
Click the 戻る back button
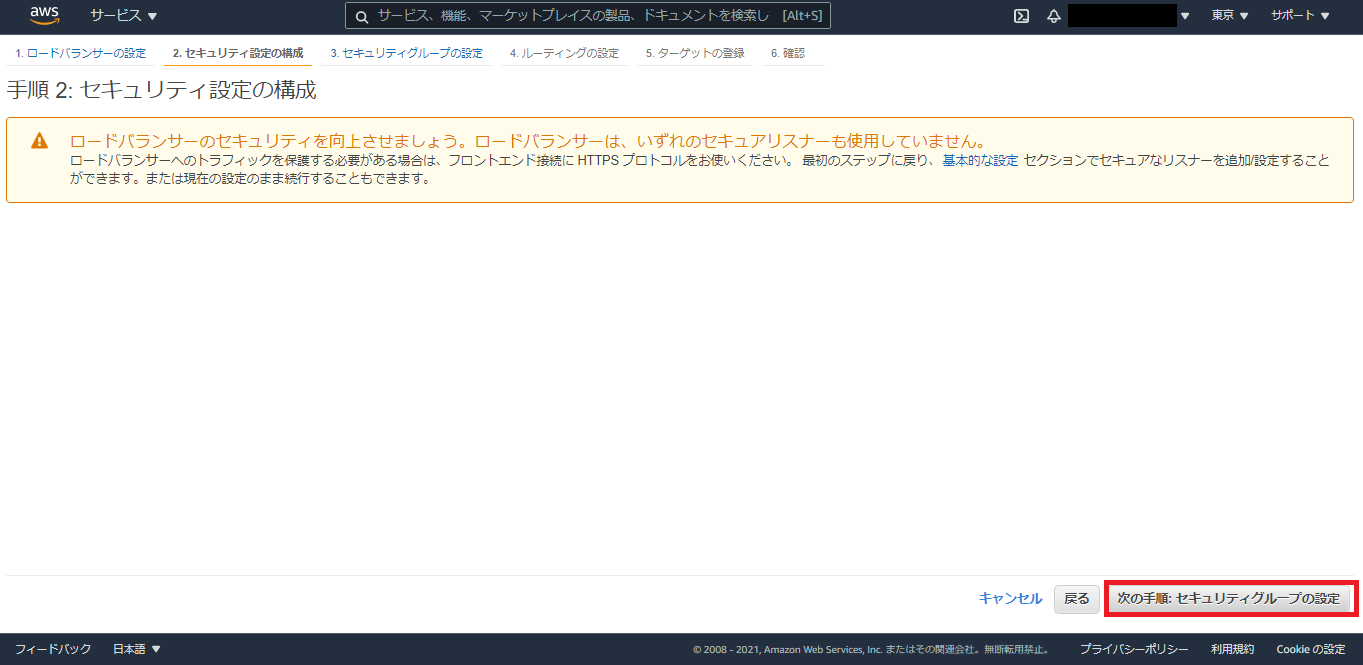coord(1077,599)
